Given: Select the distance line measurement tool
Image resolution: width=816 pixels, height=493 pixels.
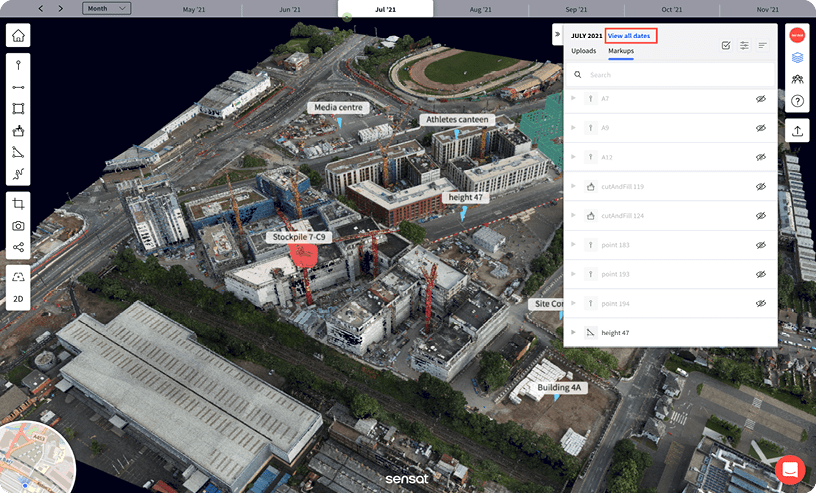Looking at the screenshot, I should point(18,87).
